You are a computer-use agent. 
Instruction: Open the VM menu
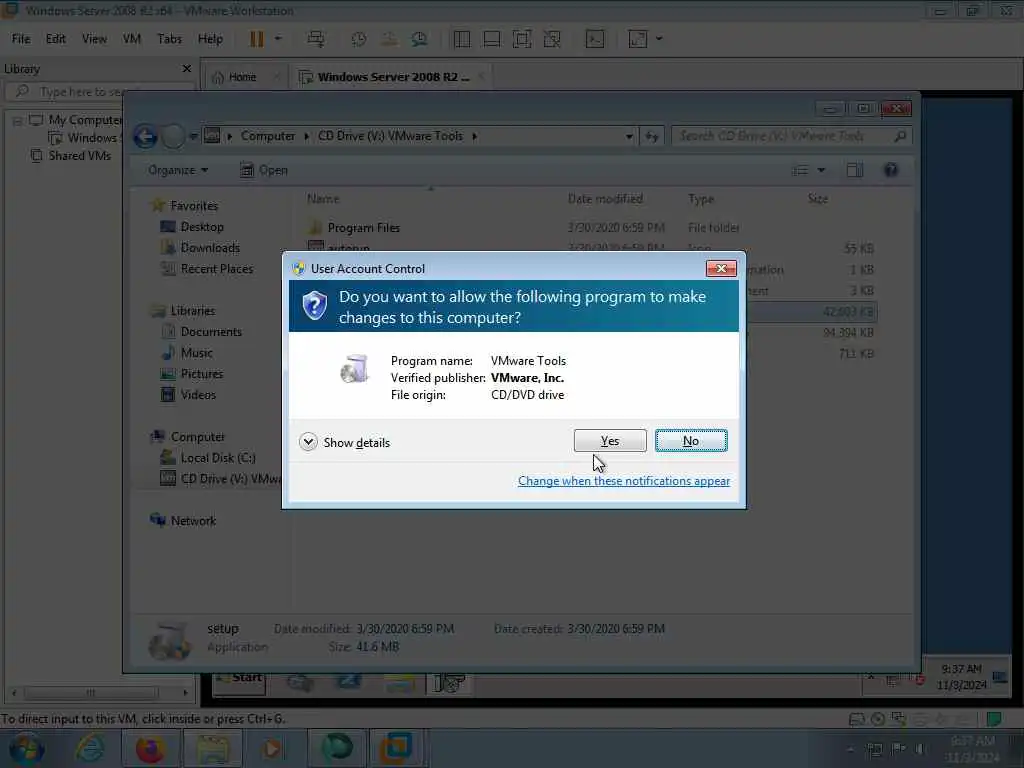(x=131, y=39)
